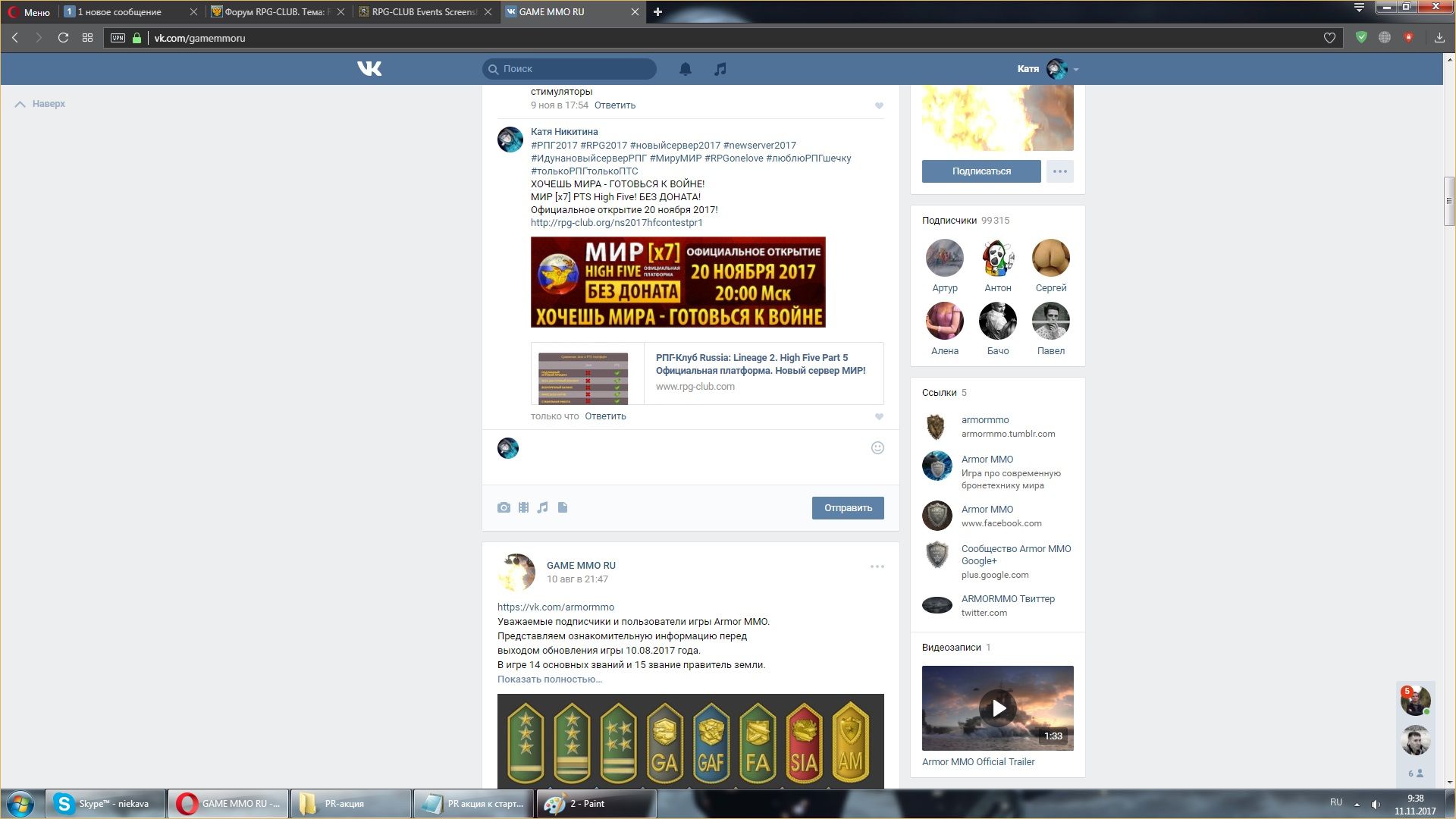
Task: Open the emoji smiley picker
Action: [x=877, y=448]
